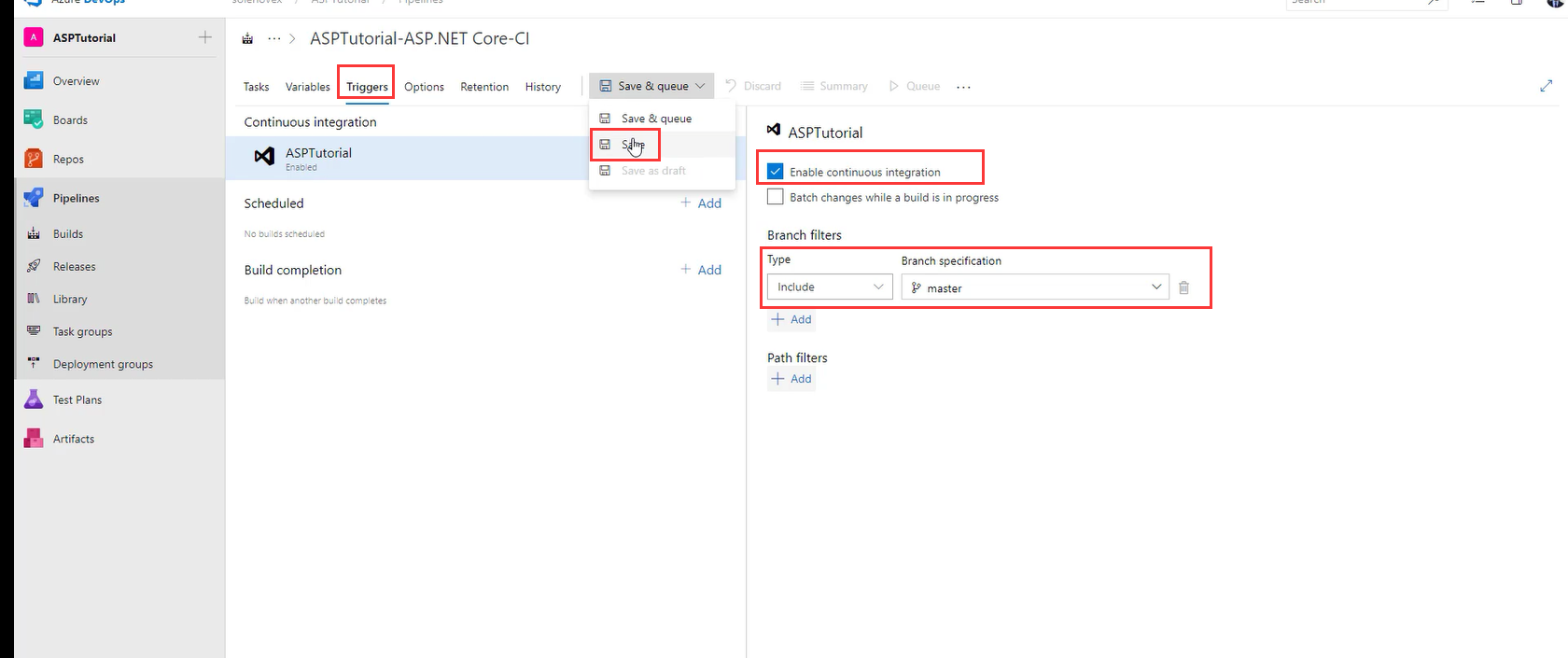
Task: Choose Save & queue from the dropdown menu
Action: point(662,119)
